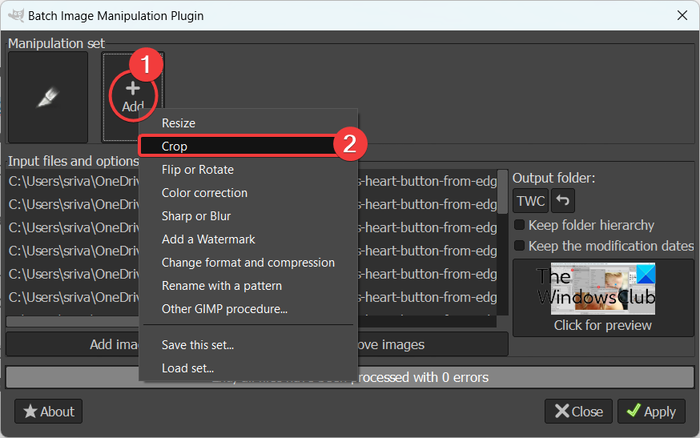The height and width of the screenshot is (438, 700).
Task: Choose Resize from the Add menu
Action: click(x=179, y=123)
